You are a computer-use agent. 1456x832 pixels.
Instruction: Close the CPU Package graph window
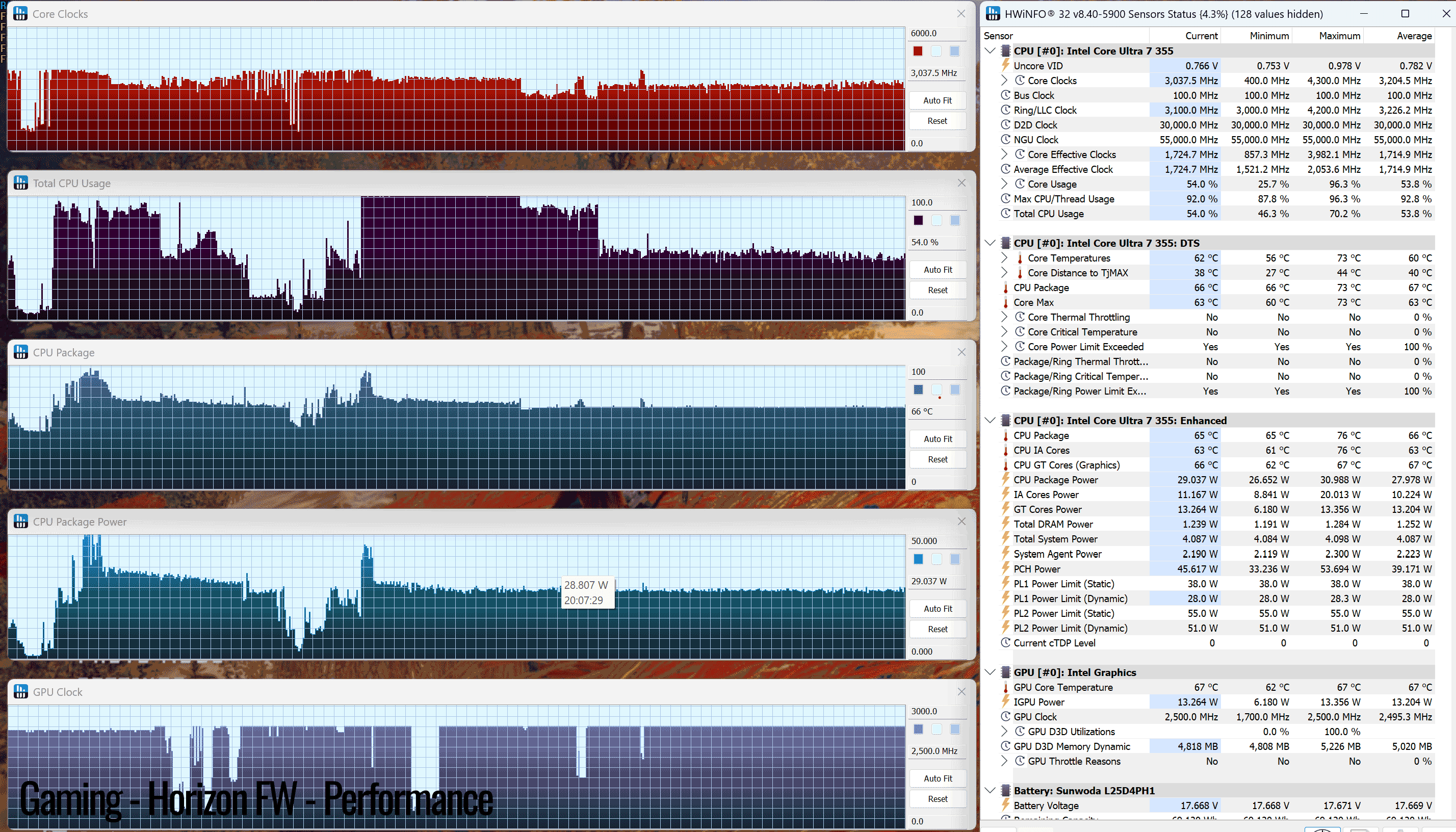pos(961,352)
